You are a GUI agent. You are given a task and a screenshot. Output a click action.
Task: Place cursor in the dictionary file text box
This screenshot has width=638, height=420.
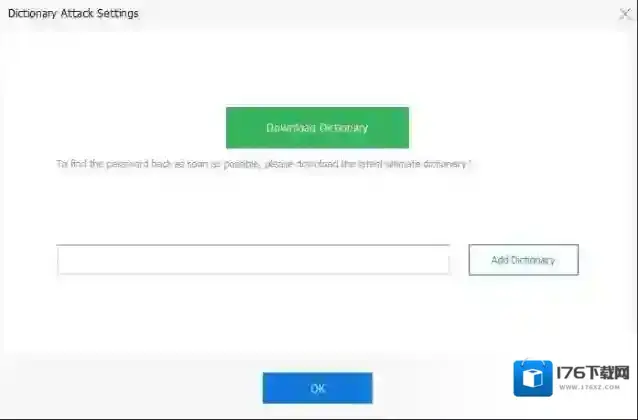(253, 260)
